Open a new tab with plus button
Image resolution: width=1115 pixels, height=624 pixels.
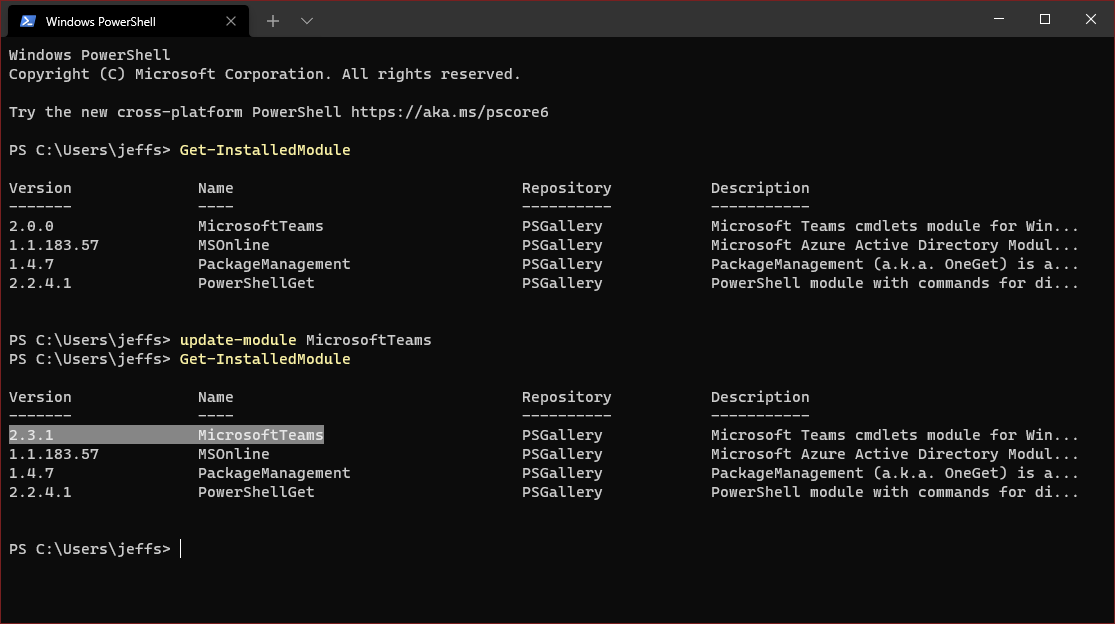(272, 21)
